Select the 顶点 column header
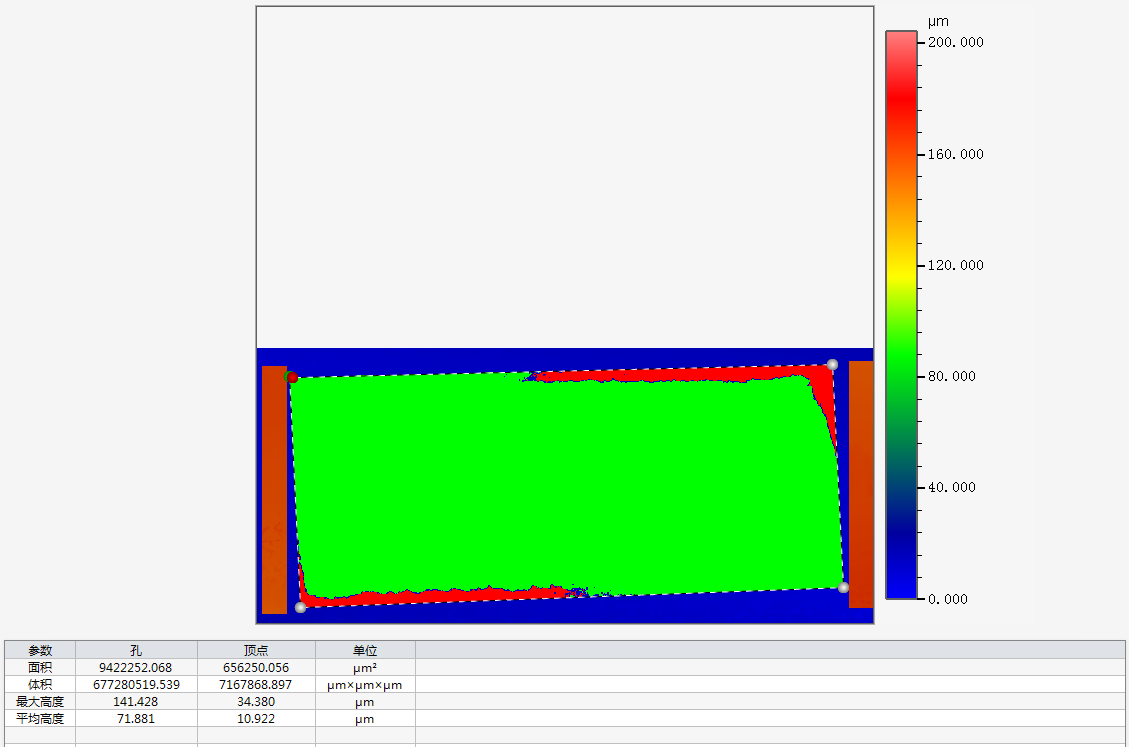 (x=256, y=650)
